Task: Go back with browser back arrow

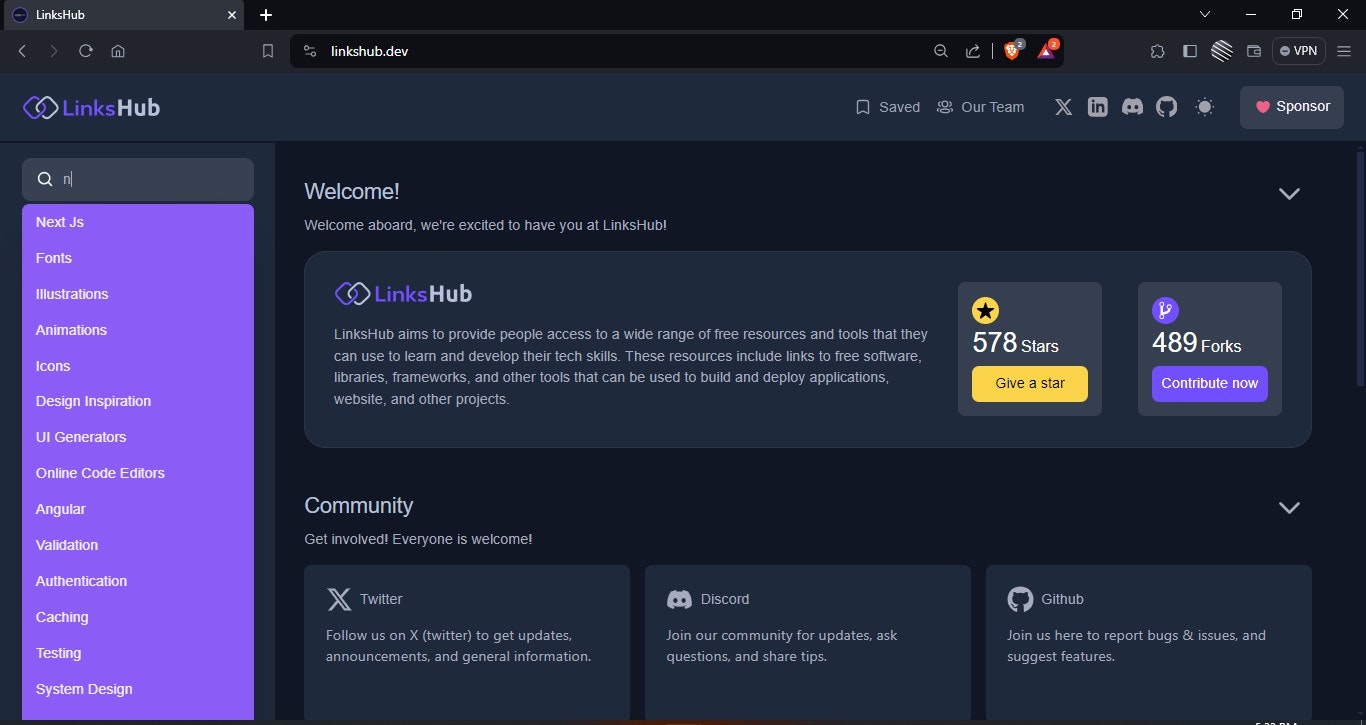Action: 22,51
